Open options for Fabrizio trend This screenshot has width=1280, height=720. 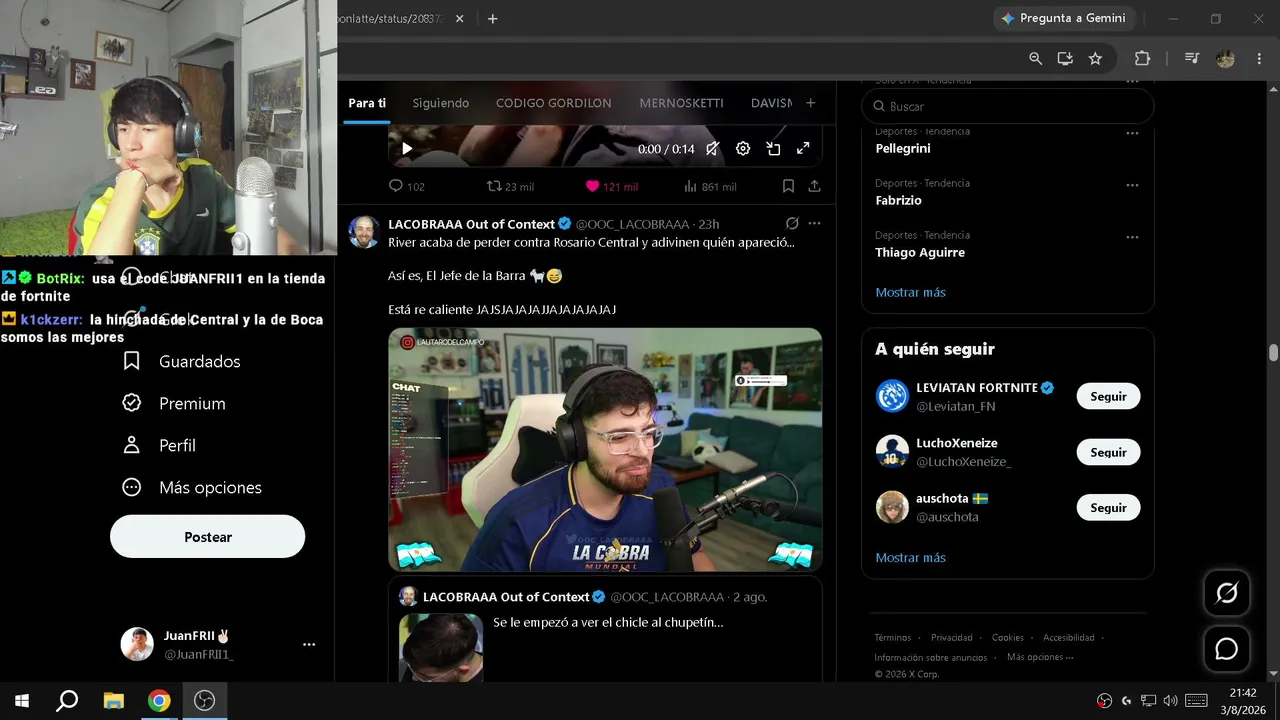[x=1132, y=185]
